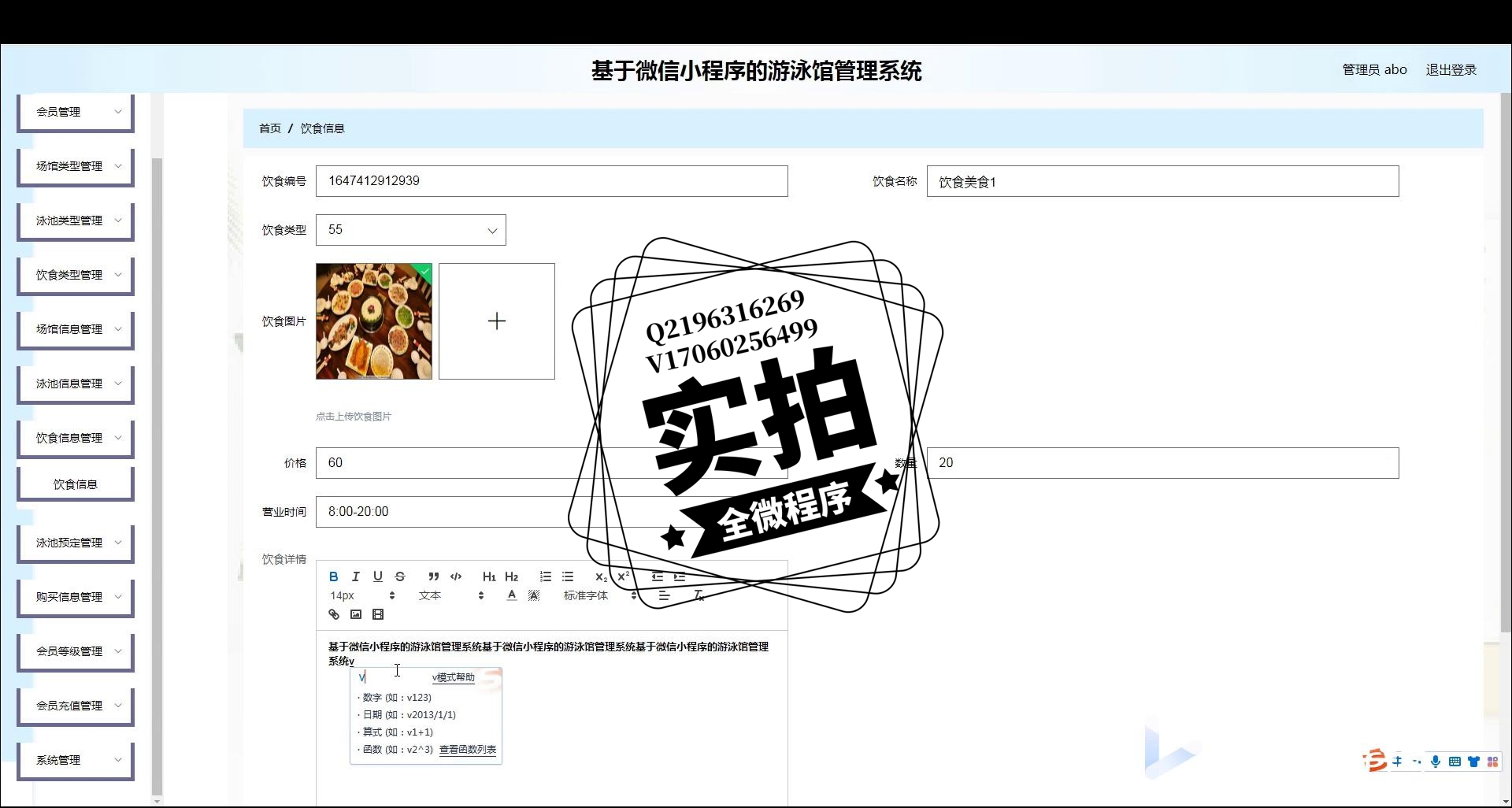Increase the text indent
Screen dimensions: 1512x808
(x=679, y=576)
